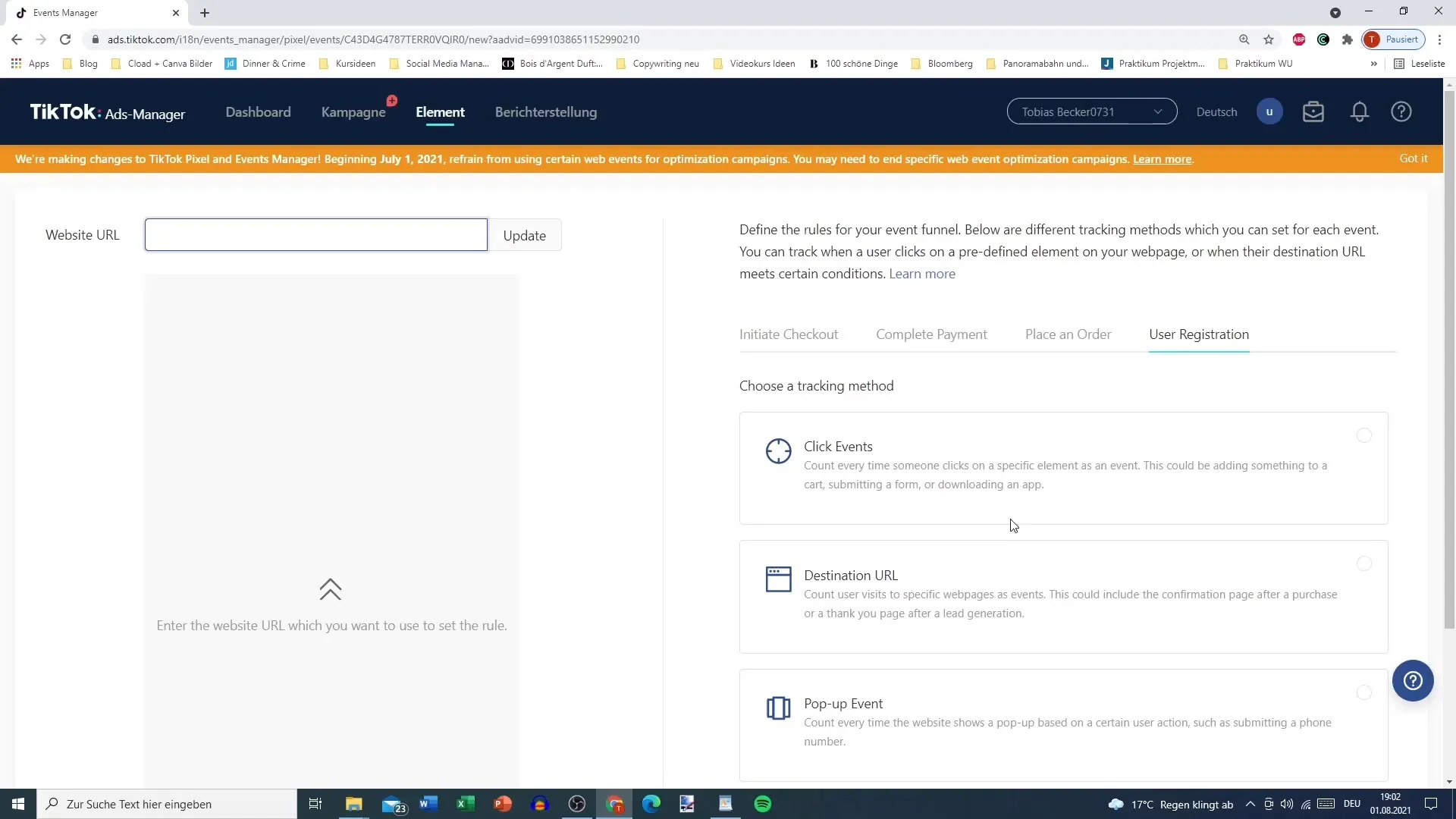
Task: Click the volume speaker tray icon
Action: tap(1286, 804)
